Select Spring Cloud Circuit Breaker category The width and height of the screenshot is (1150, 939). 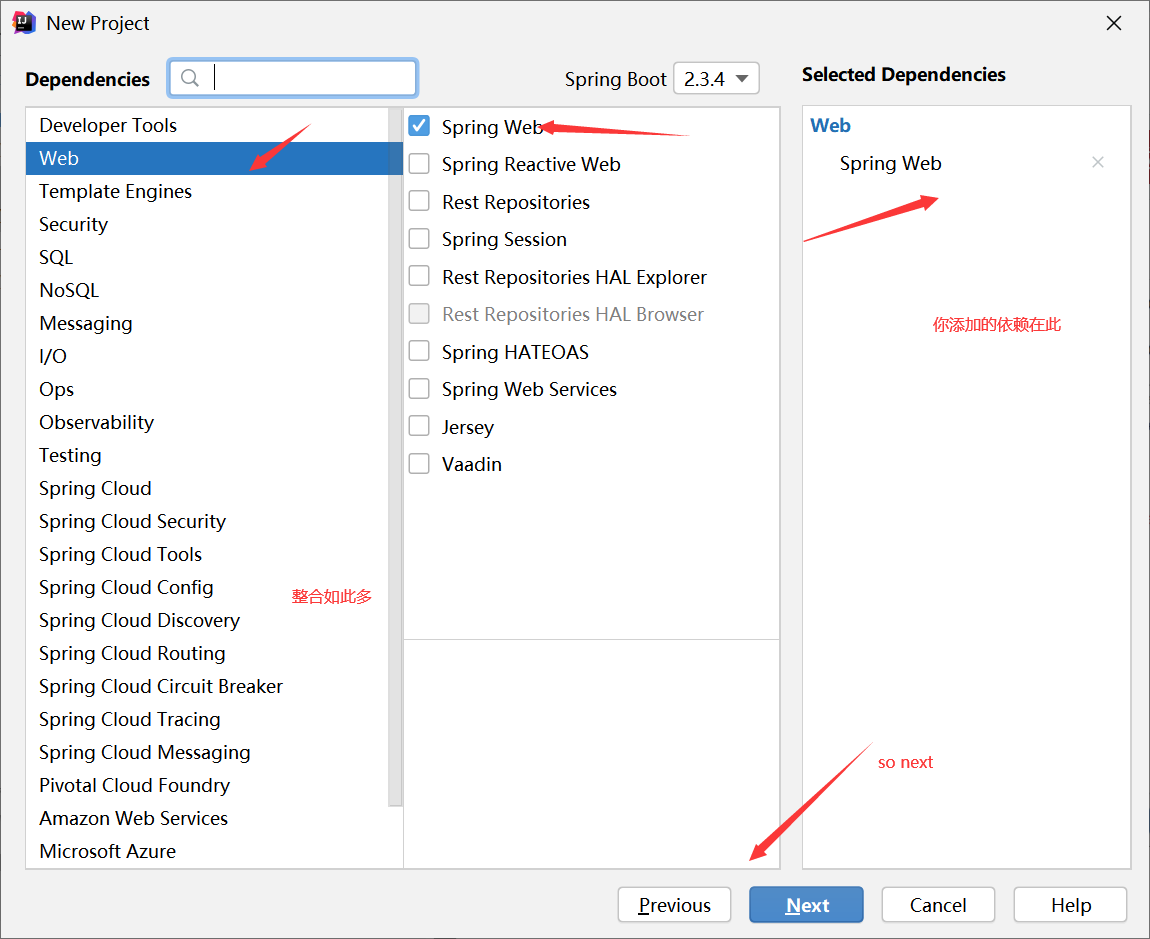click(x=208, y=687)
